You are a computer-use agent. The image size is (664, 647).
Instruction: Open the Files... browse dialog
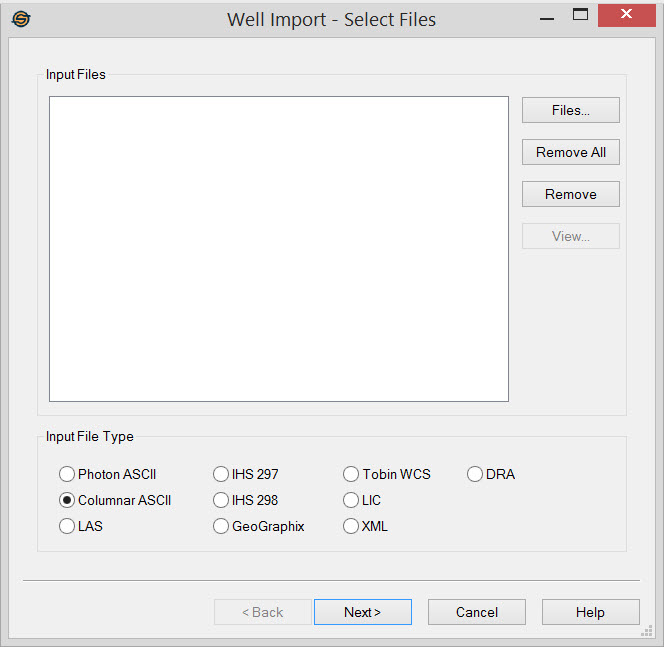click(x=570, y=110)
